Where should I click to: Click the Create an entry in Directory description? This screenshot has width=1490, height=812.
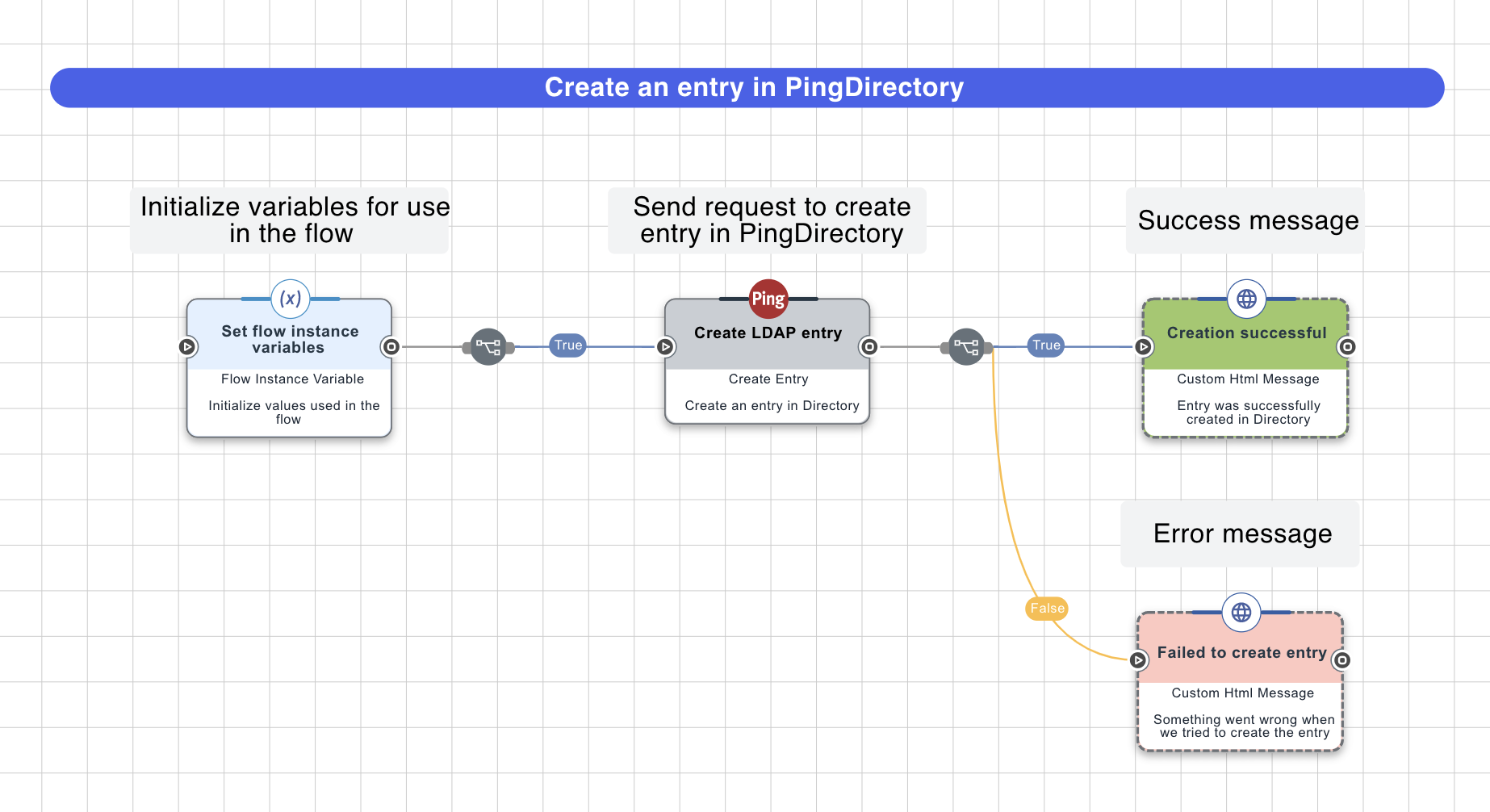pyautogui.click(x=772, y=406)
